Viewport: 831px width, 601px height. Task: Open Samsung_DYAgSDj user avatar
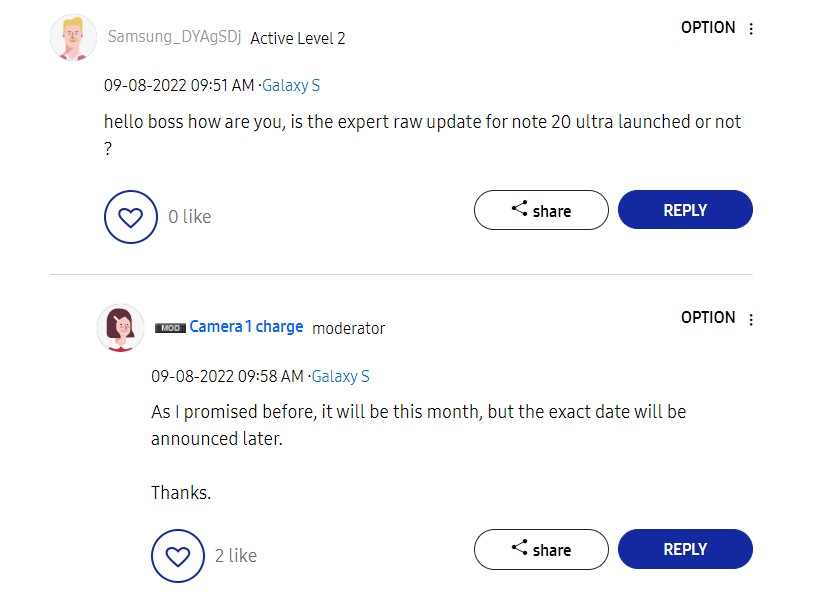73,38
